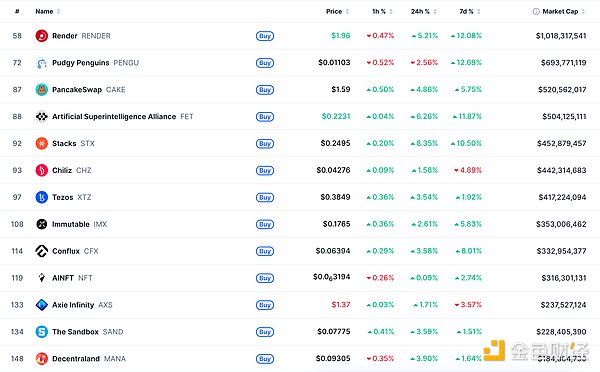
Task: Open the AINFT NFT page
Action: 72,278
